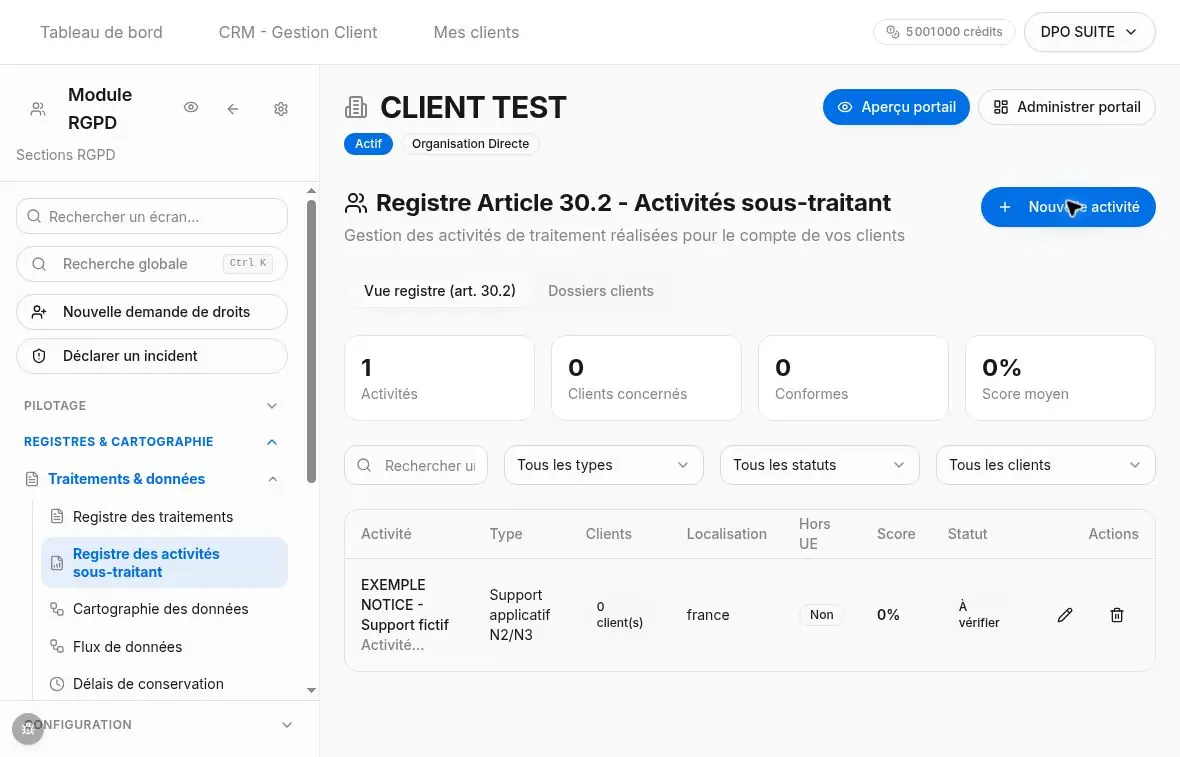Click the Flux de données icon
Image resolution: width=1180 pixels, height=757 pixels.
tap(56, 646)
